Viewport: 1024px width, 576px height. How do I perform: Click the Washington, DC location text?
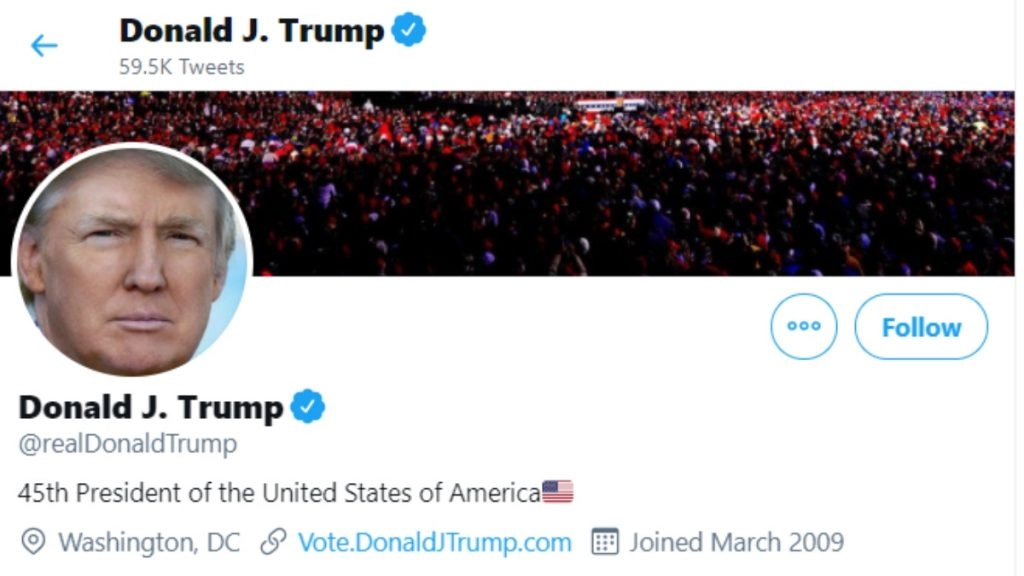(x=149, y=542)
